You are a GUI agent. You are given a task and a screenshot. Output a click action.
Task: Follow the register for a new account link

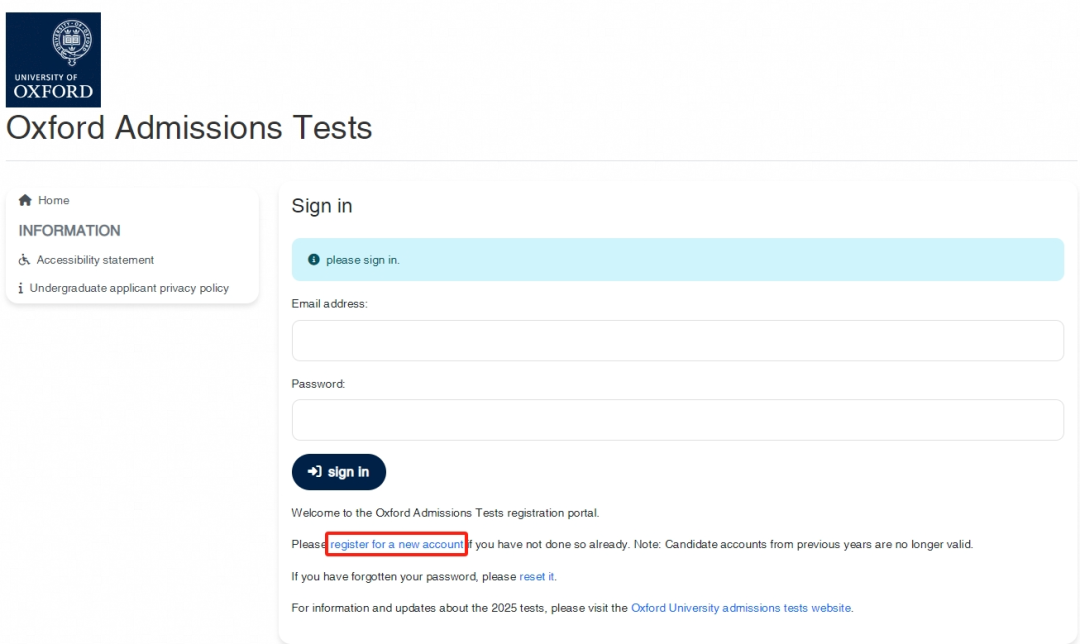click(x=397, y=544)
